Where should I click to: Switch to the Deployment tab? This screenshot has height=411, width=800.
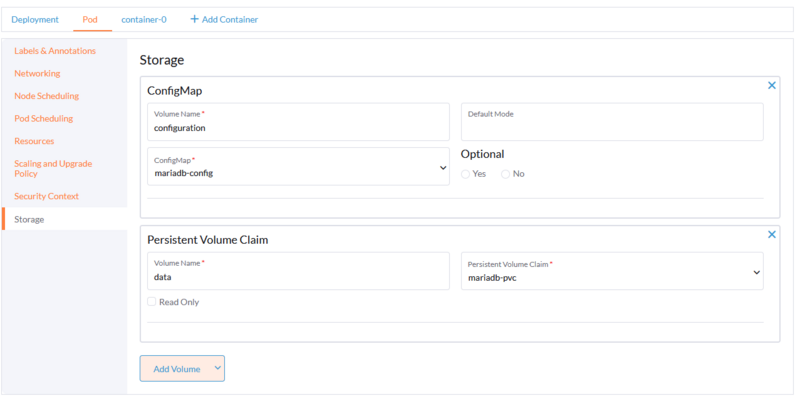coord(35,19)
